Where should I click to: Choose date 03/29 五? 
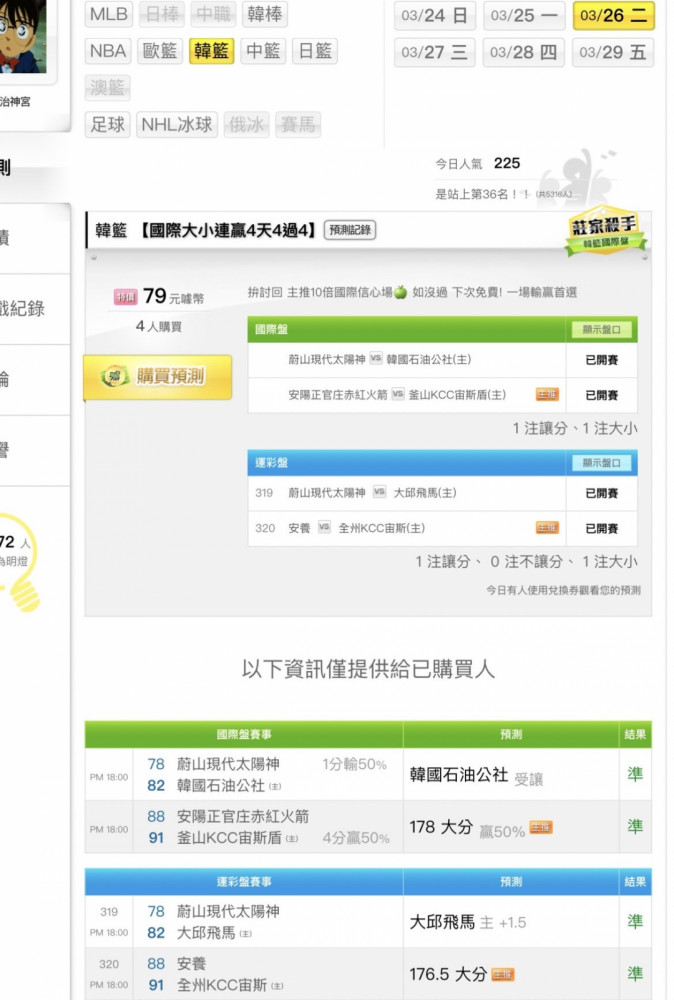pyautogui.click(x=613, y=52)
